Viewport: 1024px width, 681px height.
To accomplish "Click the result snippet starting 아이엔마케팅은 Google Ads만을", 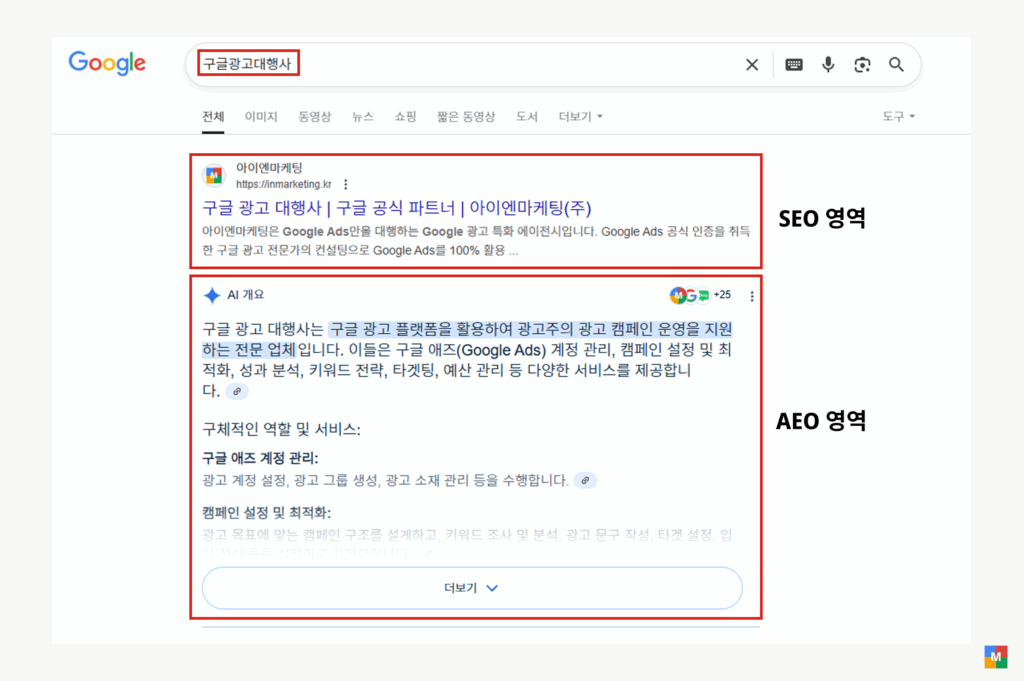I will coord(476,241).
